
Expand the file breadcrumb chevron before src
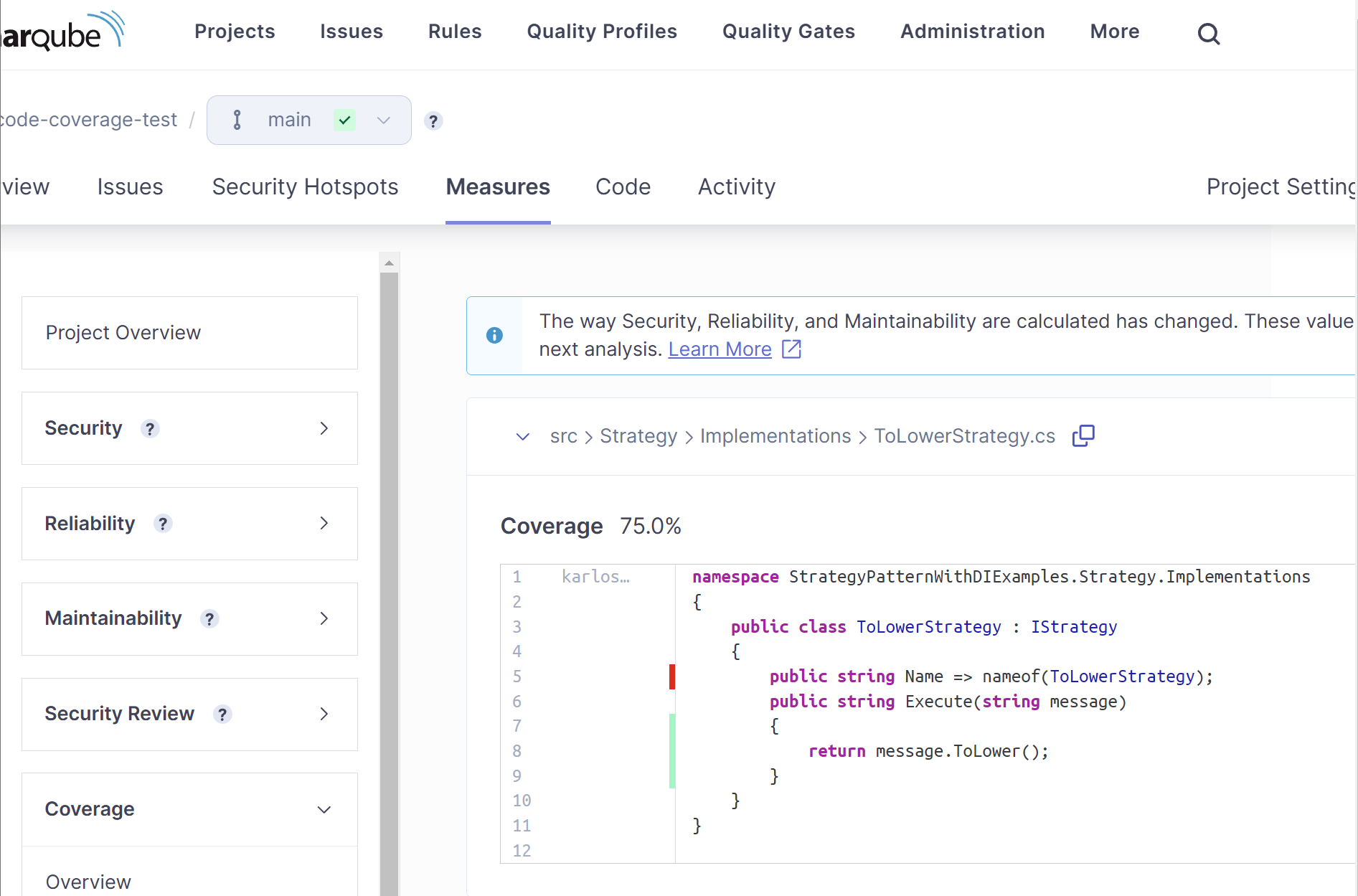pos(522,436)
